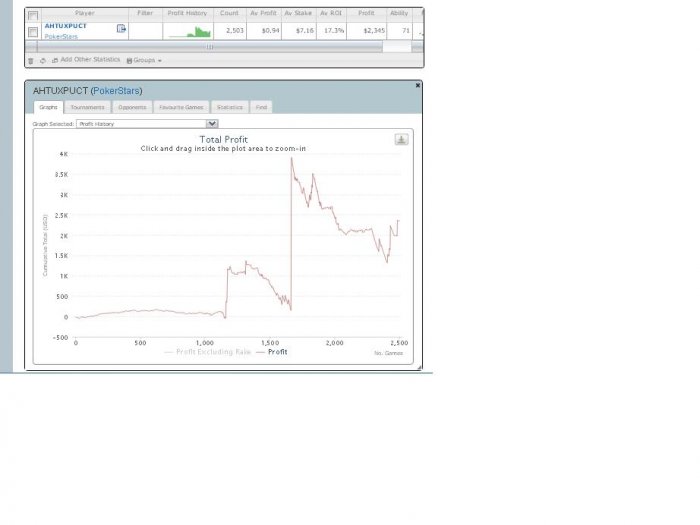Click the panel resize grip corner
The image size is (700, 525).
[419, 367]
